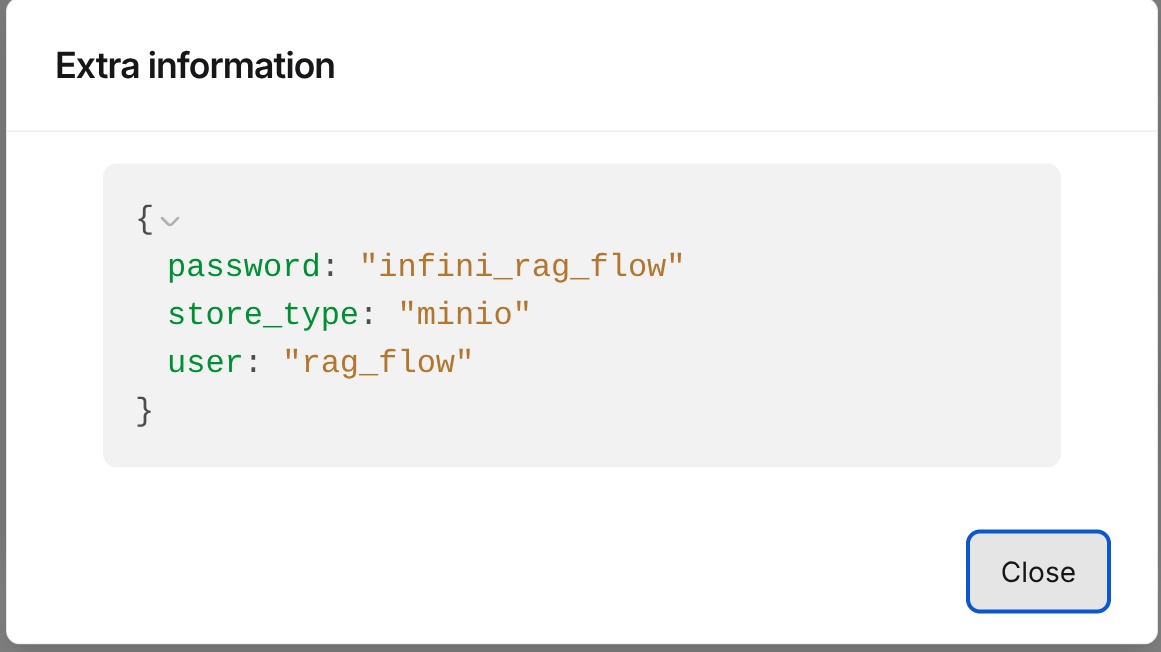Click the user key label
Screen dimensions: 1161x652
coord(205,363)
